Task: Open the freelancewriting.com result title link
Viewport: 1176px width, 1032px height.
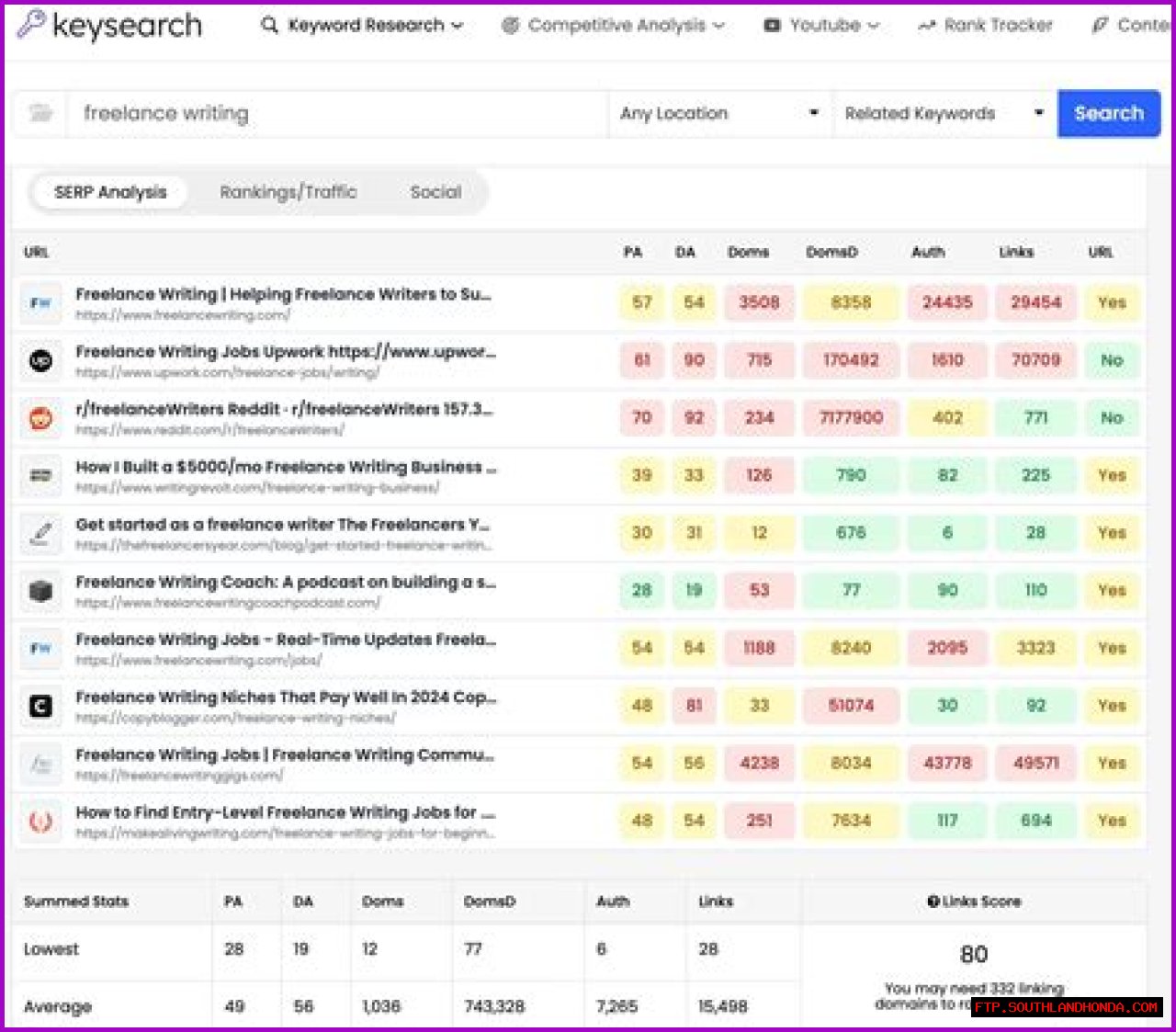Action: (283, 294)
